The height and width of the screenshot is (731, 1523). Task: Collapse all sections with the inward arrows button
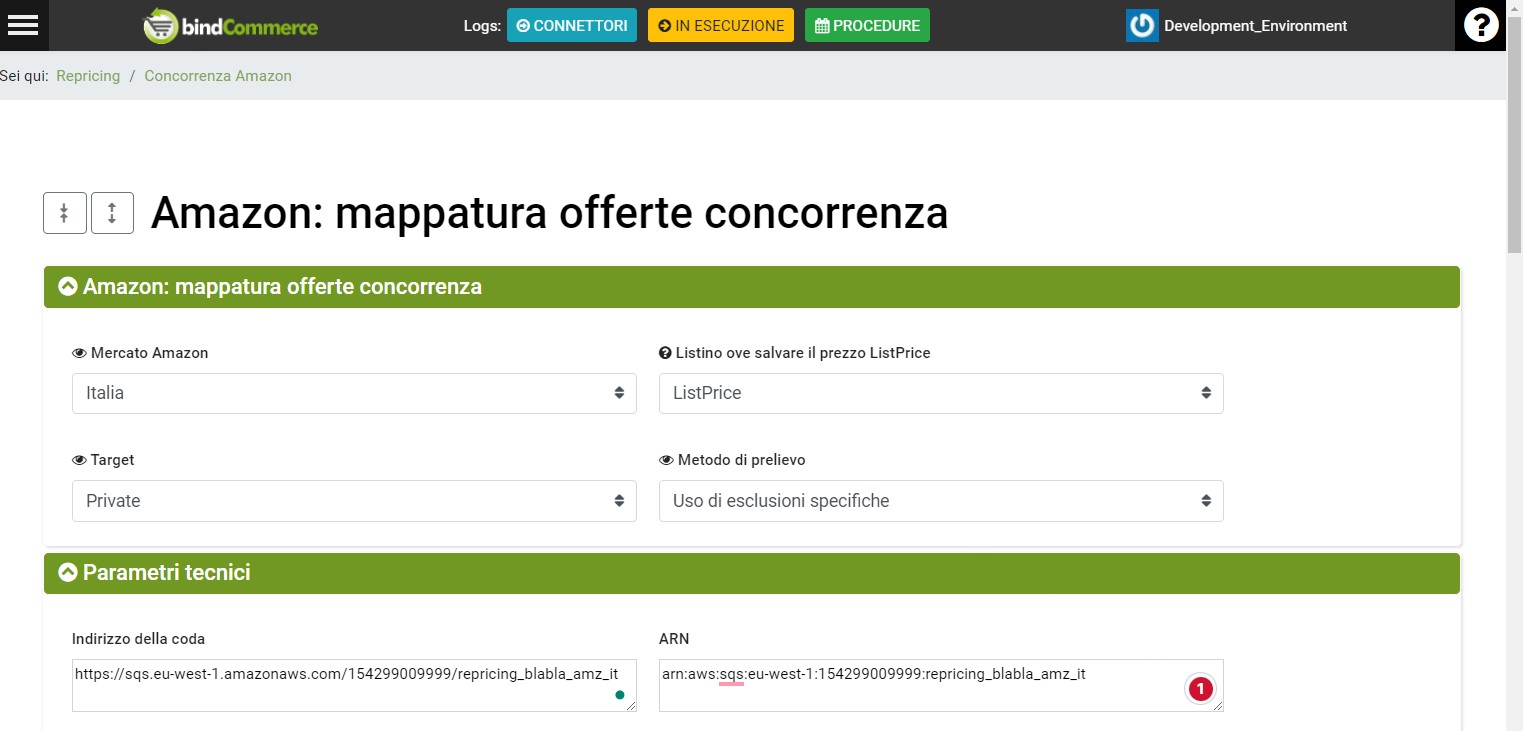(64, 213)
